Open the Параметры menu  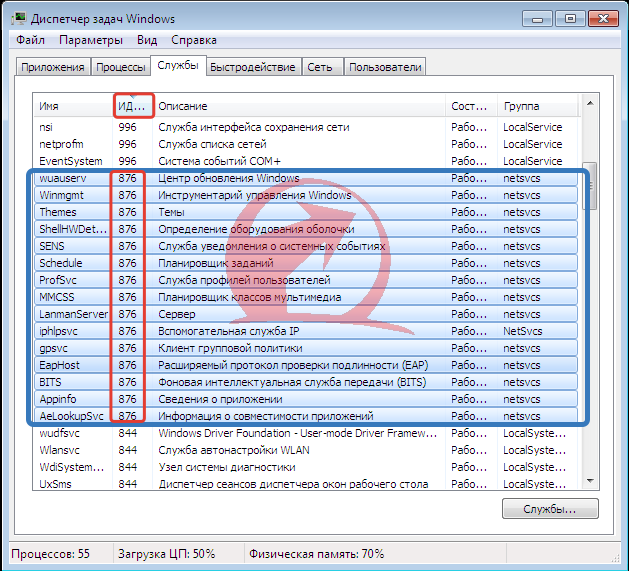[91, 40]
